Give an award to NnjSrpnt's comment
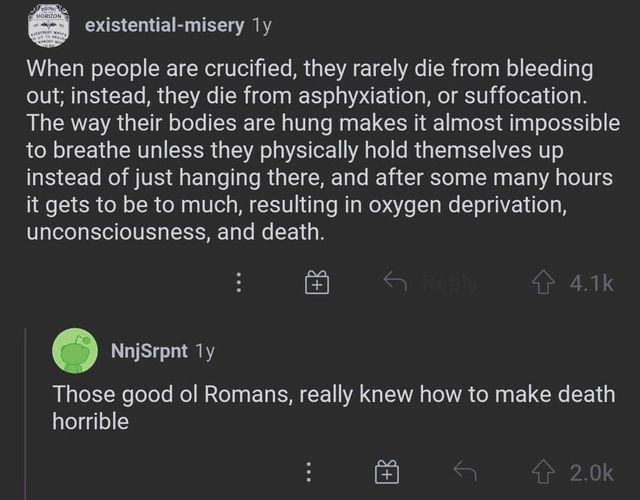 coord(385,471)
